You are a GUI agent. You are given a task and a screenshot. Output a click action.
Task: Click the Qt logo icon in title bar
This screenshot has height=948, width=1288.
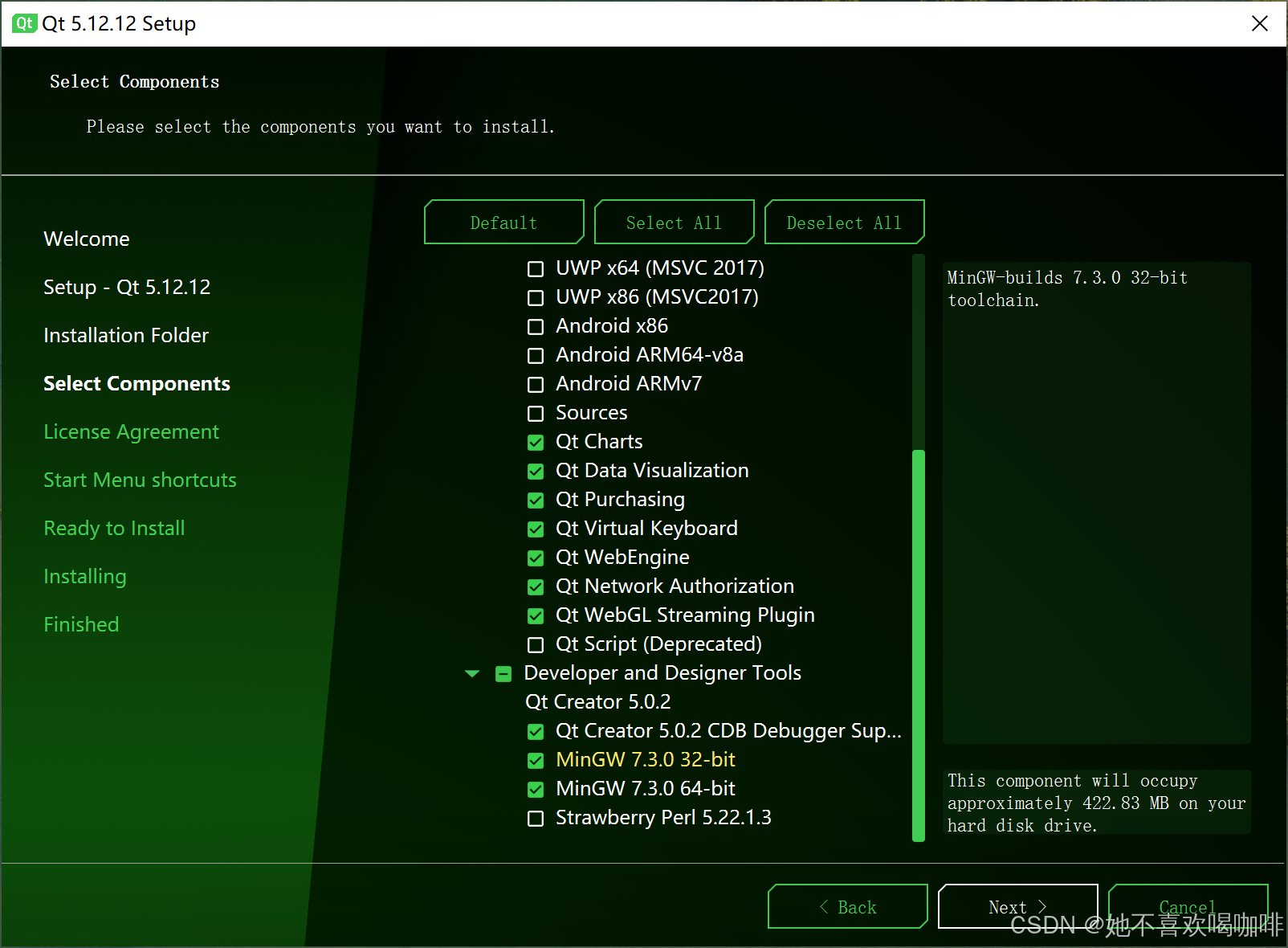(x=24, y=23)
